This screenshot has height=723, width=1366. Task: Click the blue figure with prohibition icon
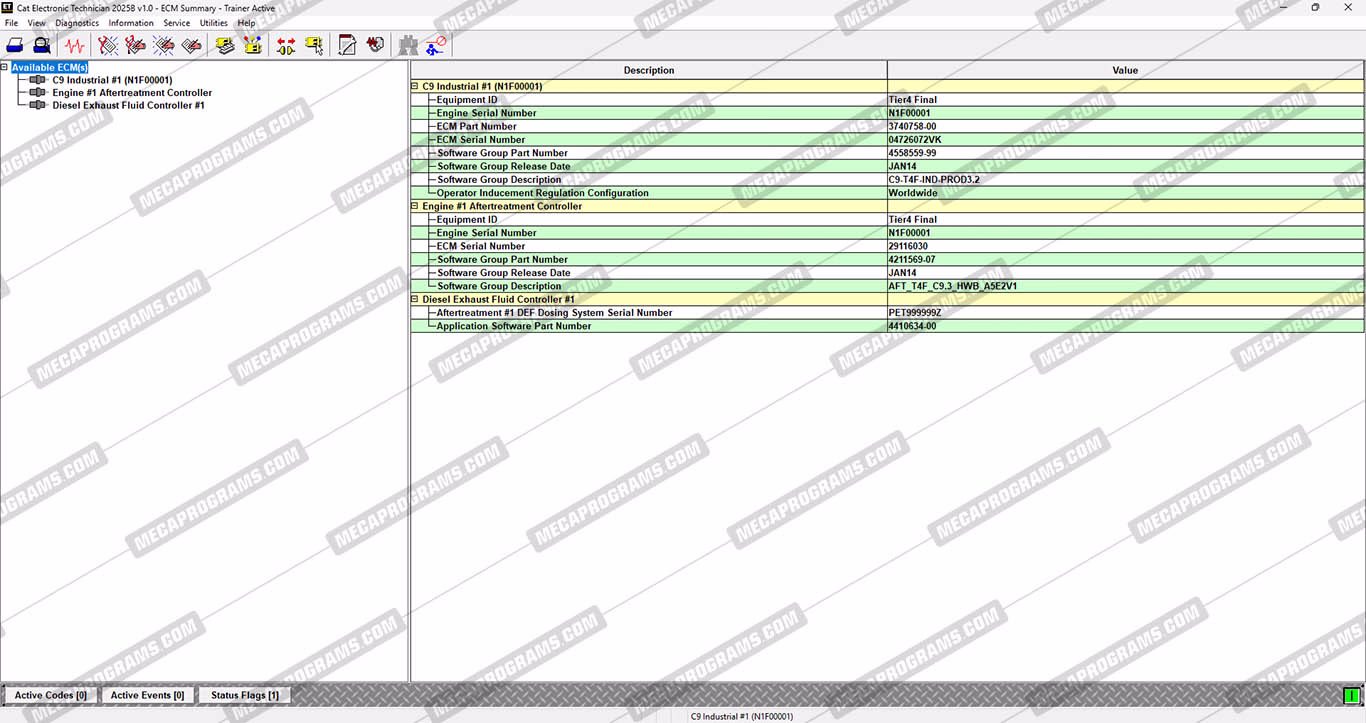coord(436,45)
